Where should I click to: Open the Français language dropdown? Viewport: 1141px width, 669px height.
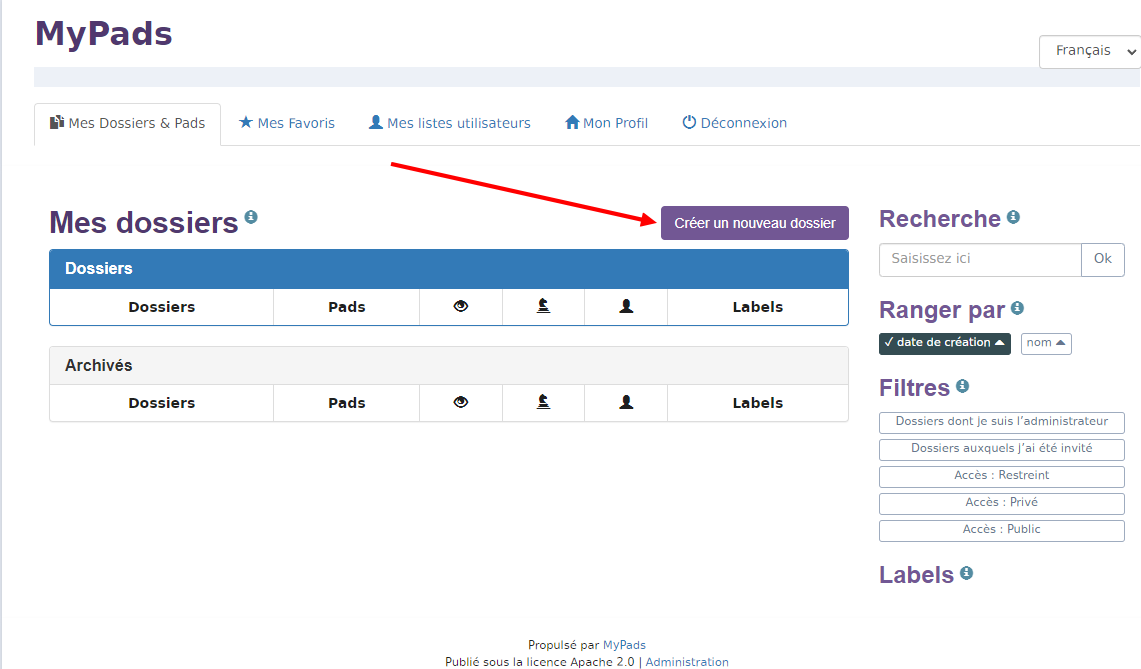pos(1090,51)
